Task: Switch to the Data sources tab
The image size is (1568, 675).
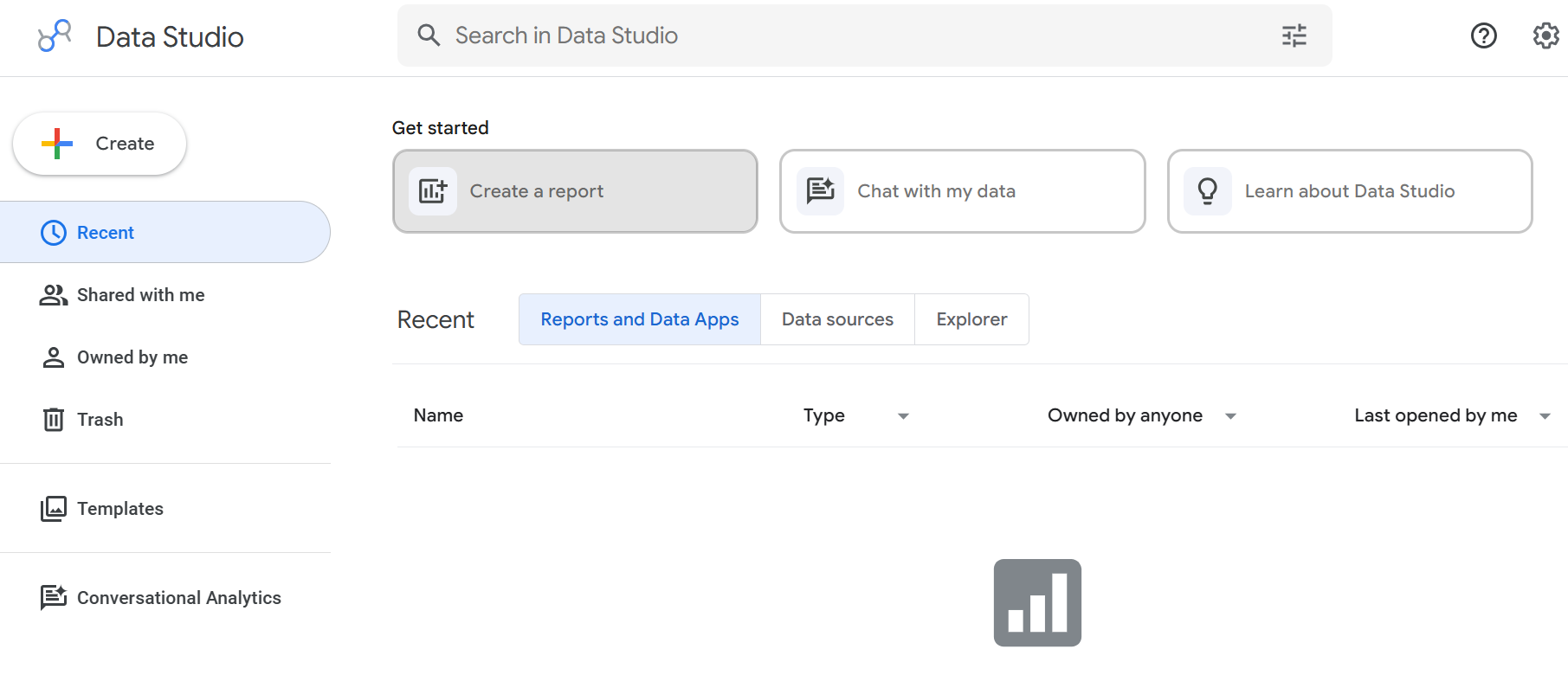Action: click(x=837, y=319)
